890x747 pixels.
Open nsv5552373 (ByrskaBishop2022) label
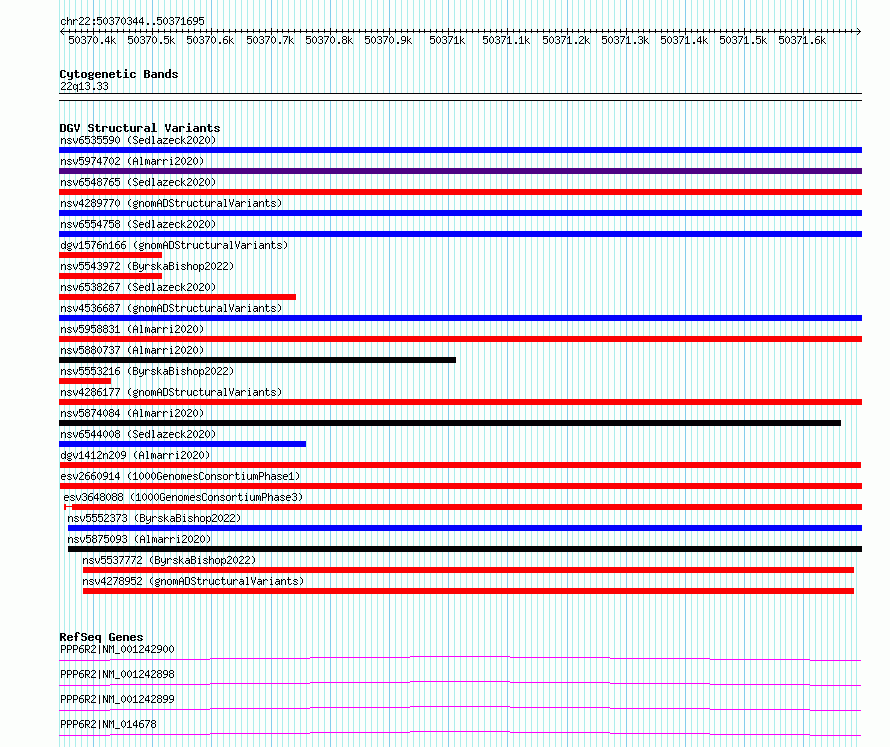[154, 518]
